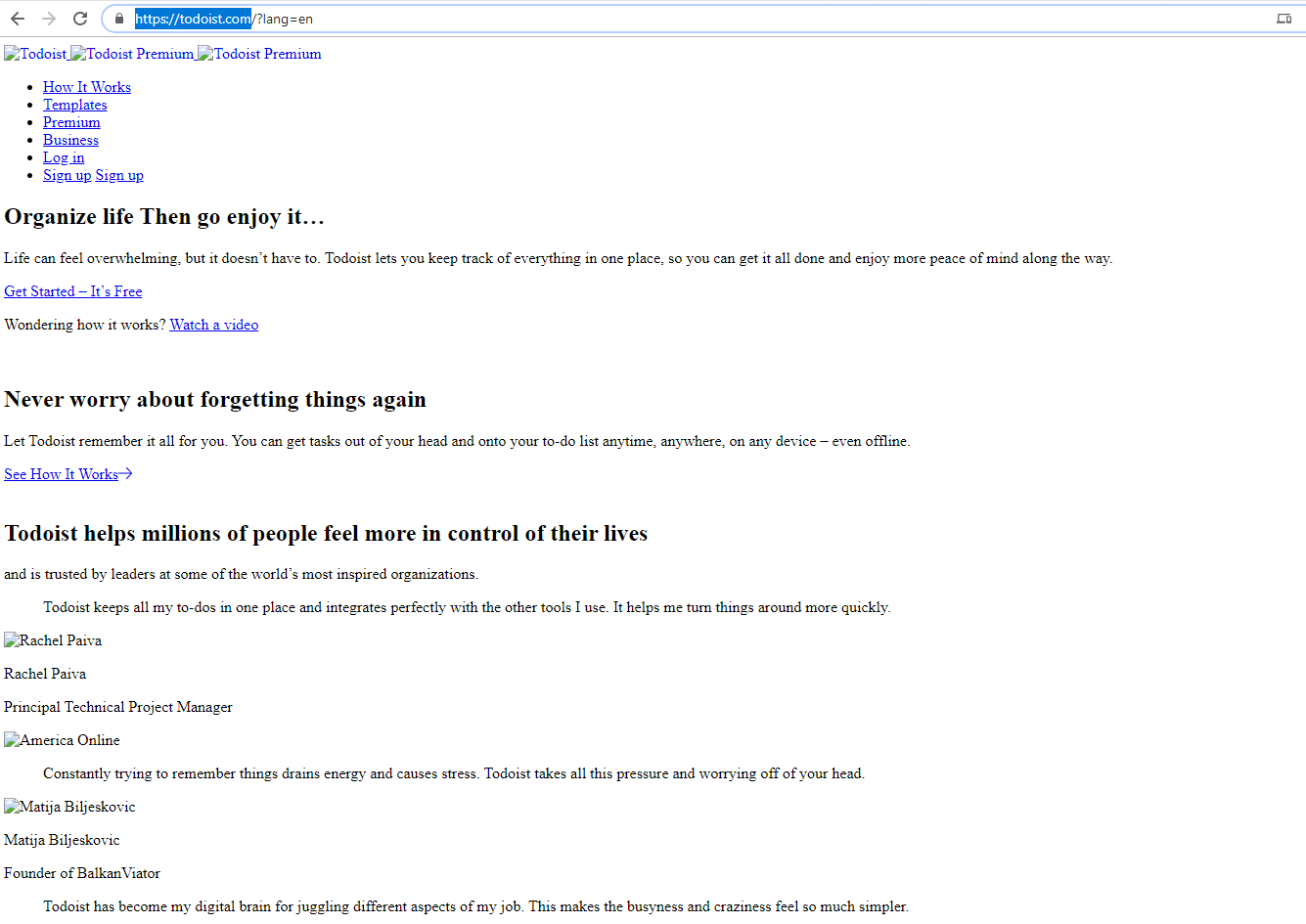Click See How It Works link
The width and height of the screenshot is (1306, 924).
[x=61, y=474]
